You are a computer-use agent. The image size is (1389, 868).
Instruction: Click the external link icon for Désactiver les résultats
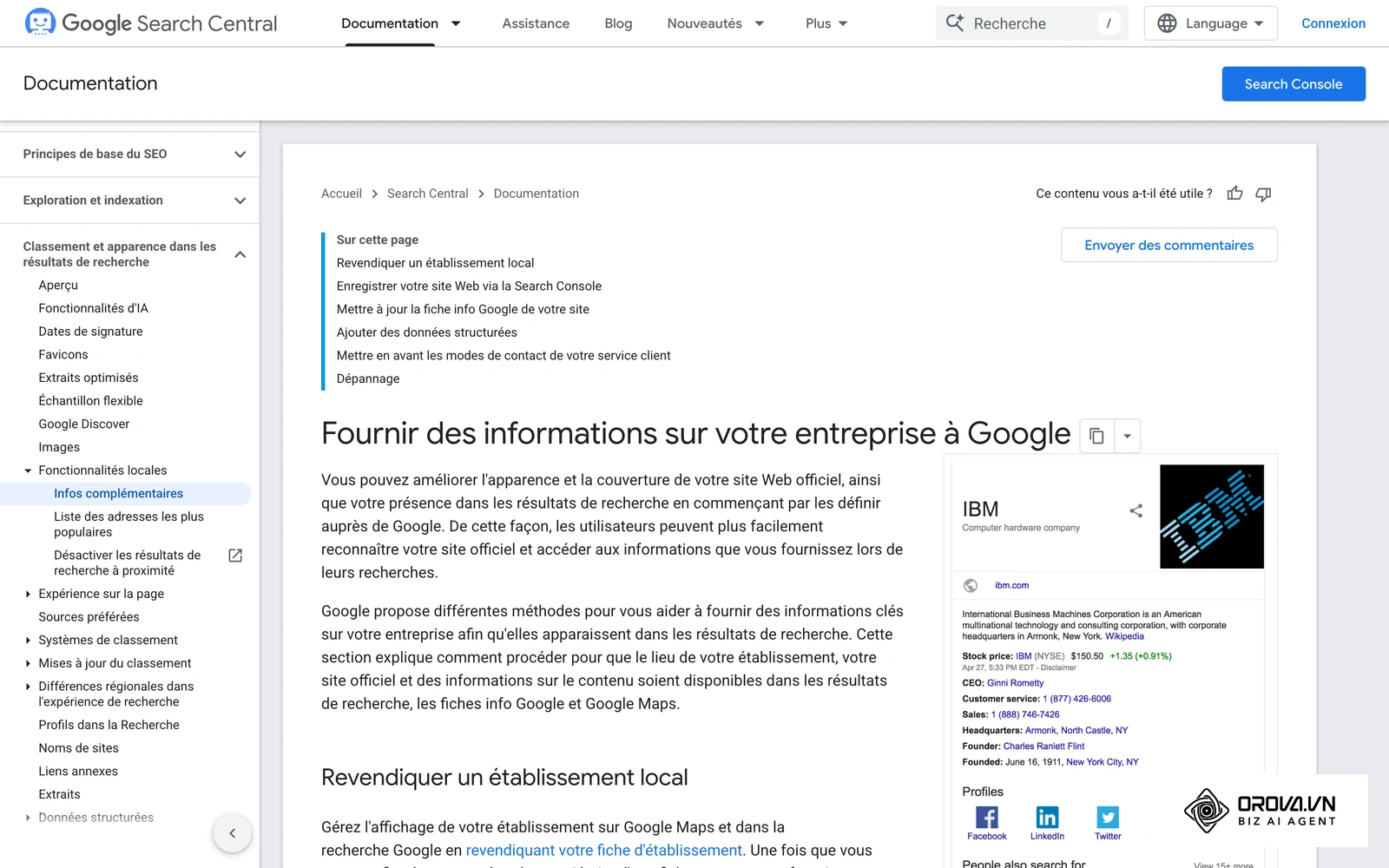point(235,556)
